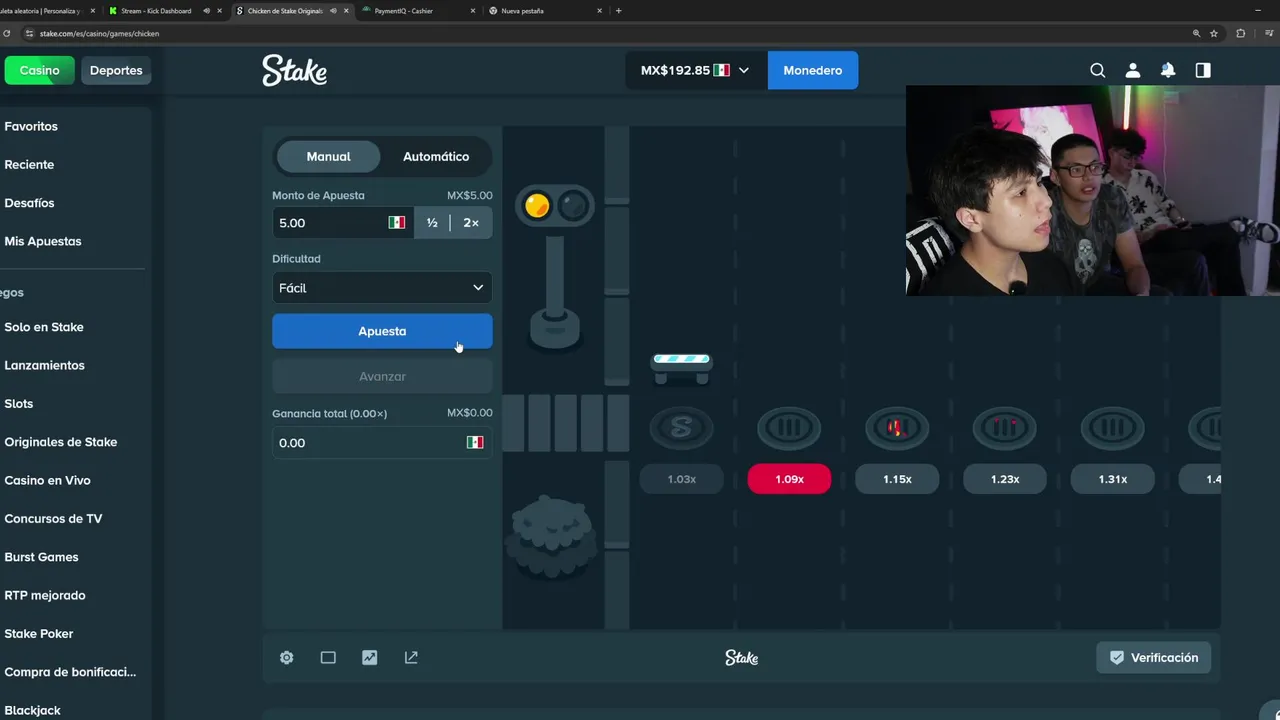Open Burst Games in the sidebar
Image resolution: width=1280 pixels, height=720 pixels.
coord(41,557)
